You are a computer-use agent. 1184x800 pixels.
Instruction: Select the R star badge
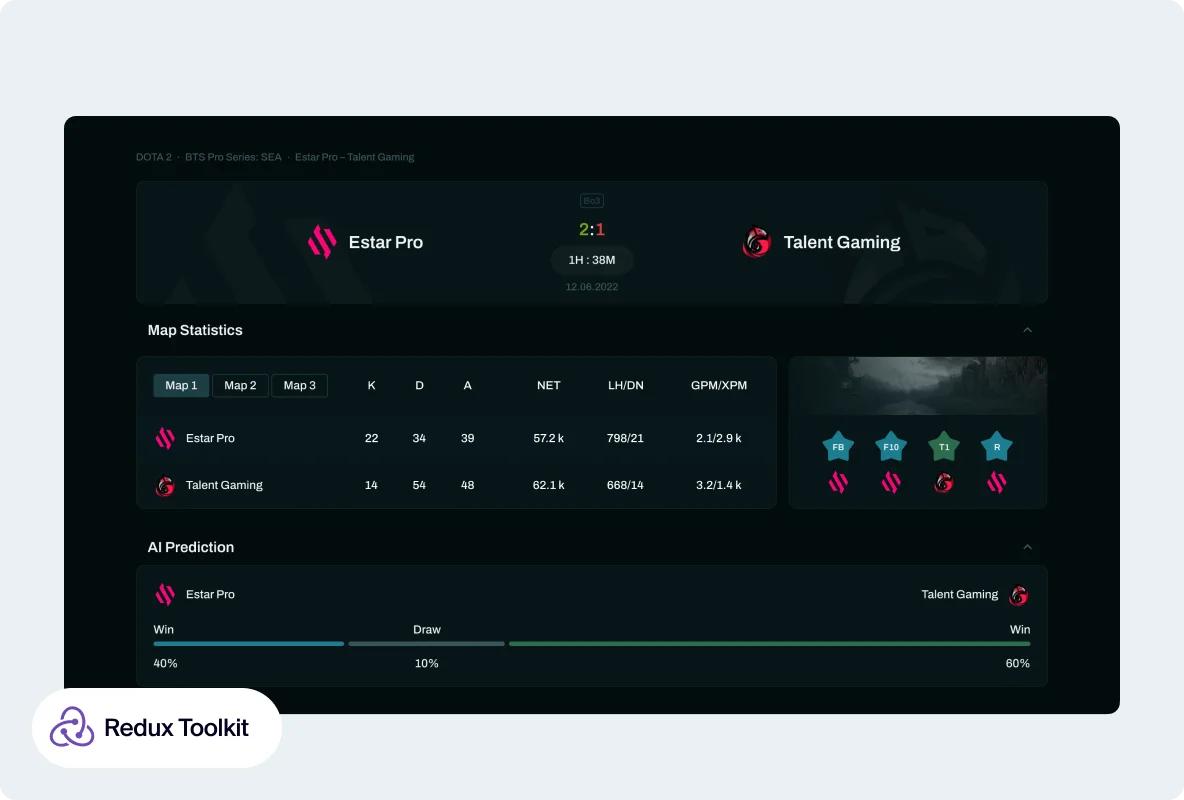[997, 446]
